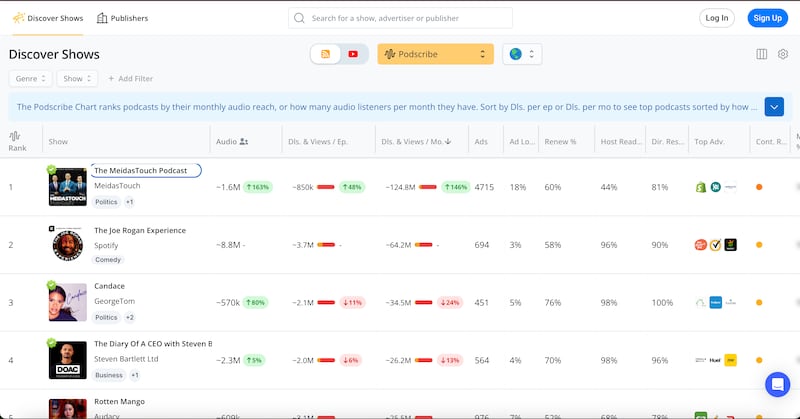Open the Genre filter dropdown
This screenshot has height=419, width=800.
pos(31,79)
